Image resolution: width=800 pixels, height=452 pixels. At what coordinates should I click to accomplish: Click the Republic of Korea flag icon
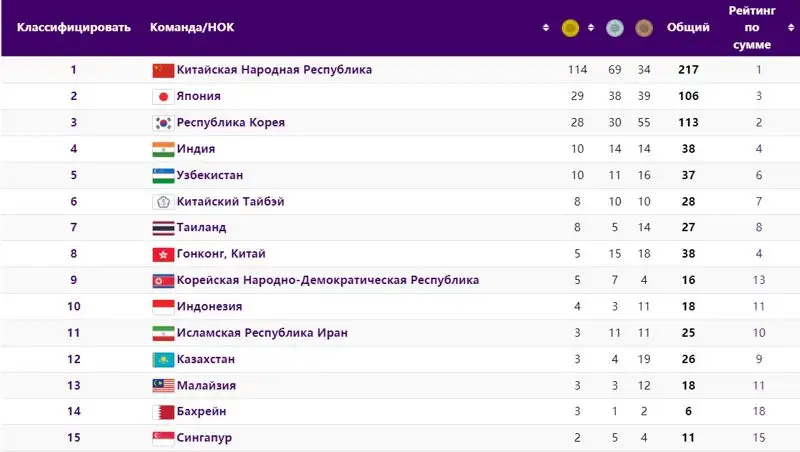pyautogui.click(x=162, y=123)
